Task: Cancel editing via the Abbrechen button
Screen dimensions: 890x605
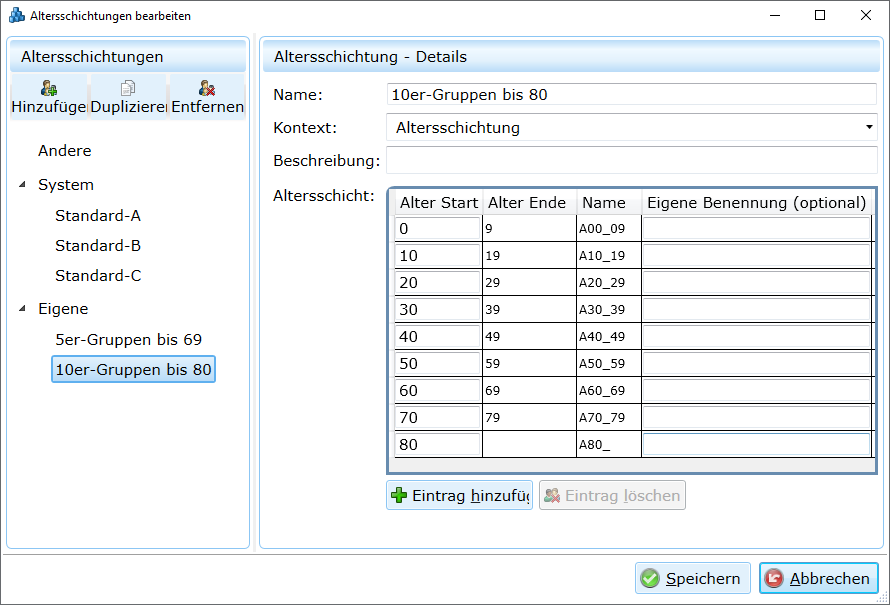Action: click(818, 578)
